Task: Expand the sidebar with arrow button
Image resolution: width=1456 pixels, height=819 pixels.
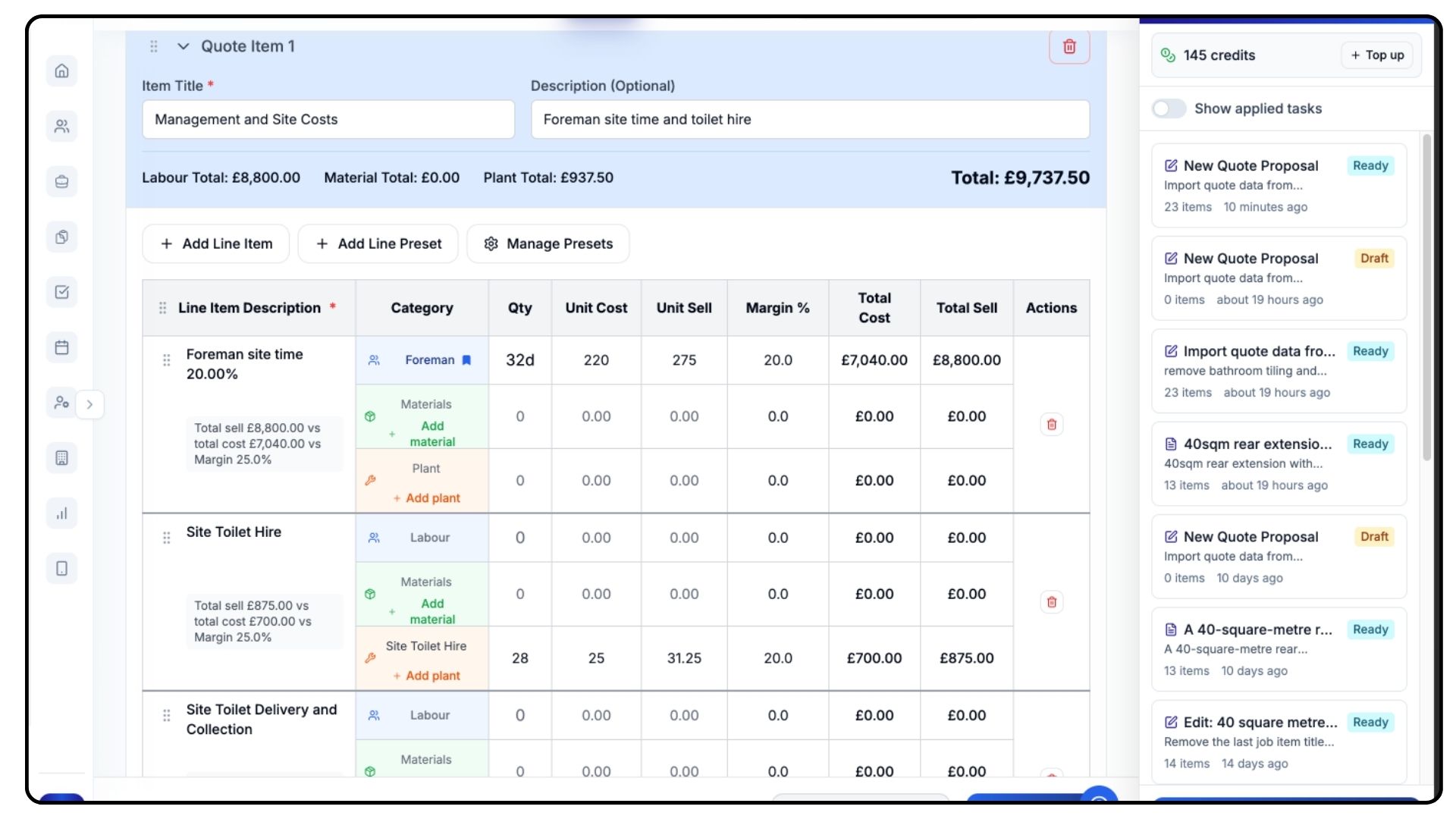Action: point(89,404)
